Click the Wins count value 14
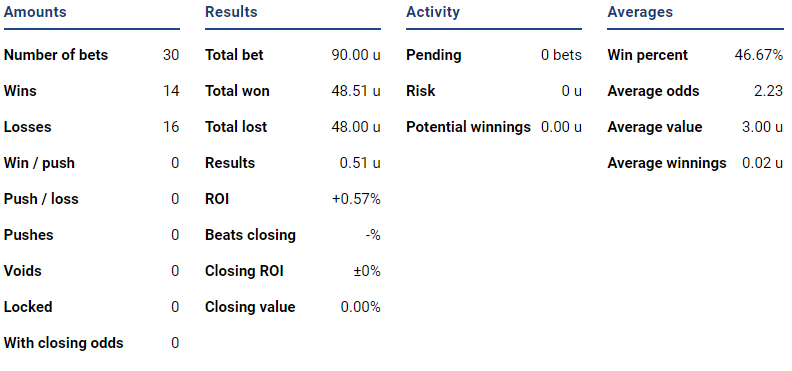The width and height of the screenshot is (792, 371). point(171,91)
